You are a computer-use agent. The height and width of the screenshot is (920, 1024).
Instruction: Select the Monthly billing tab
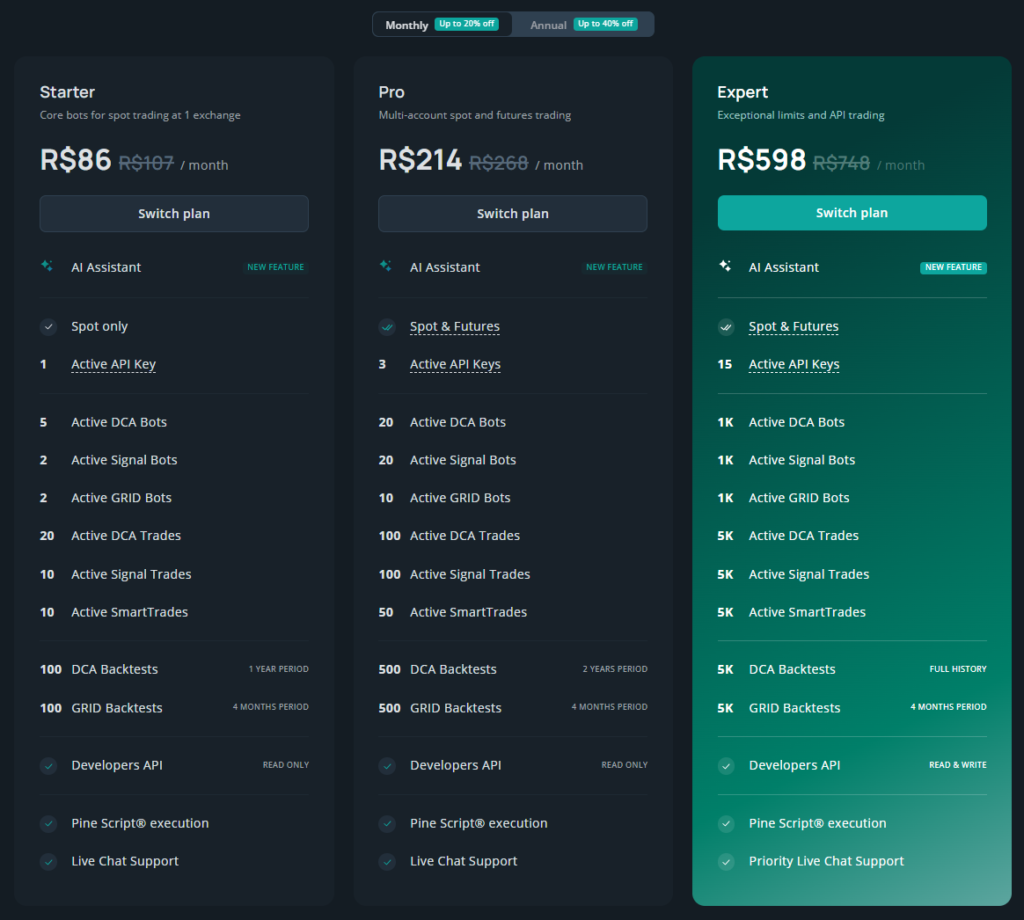coord(442,25)
